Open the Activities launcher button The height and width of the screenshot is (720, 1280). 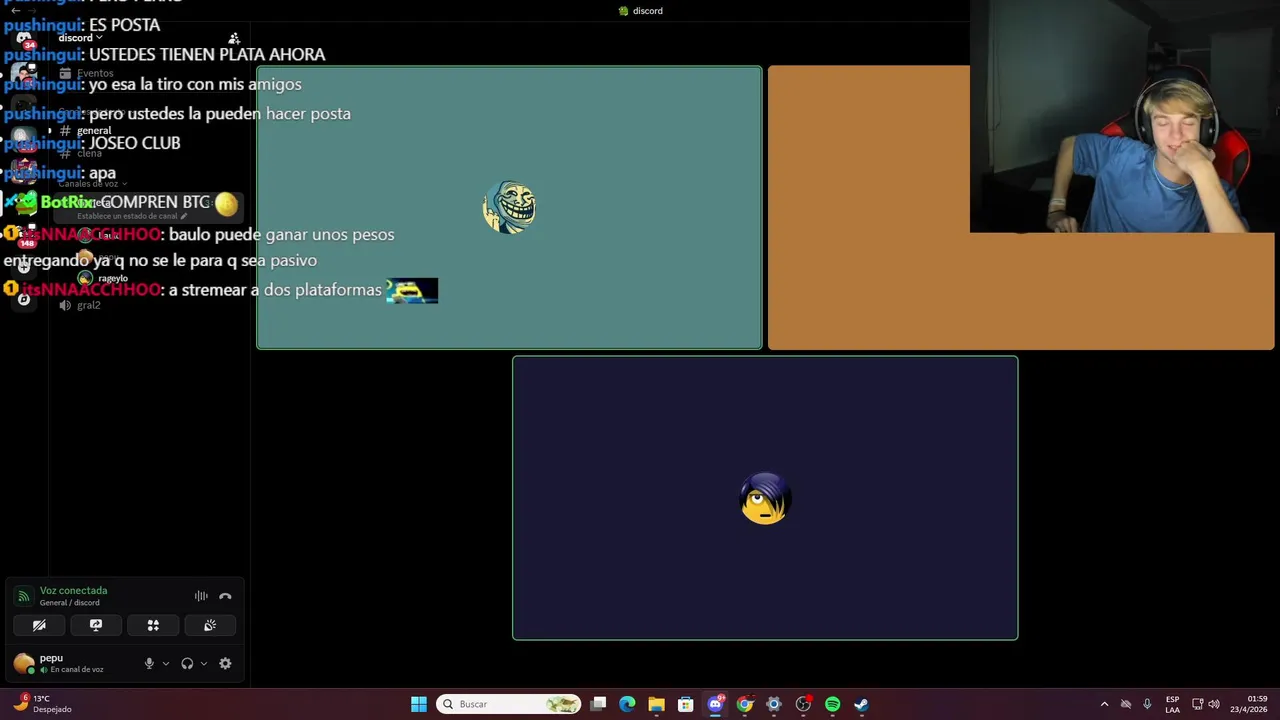pos(153,625)
